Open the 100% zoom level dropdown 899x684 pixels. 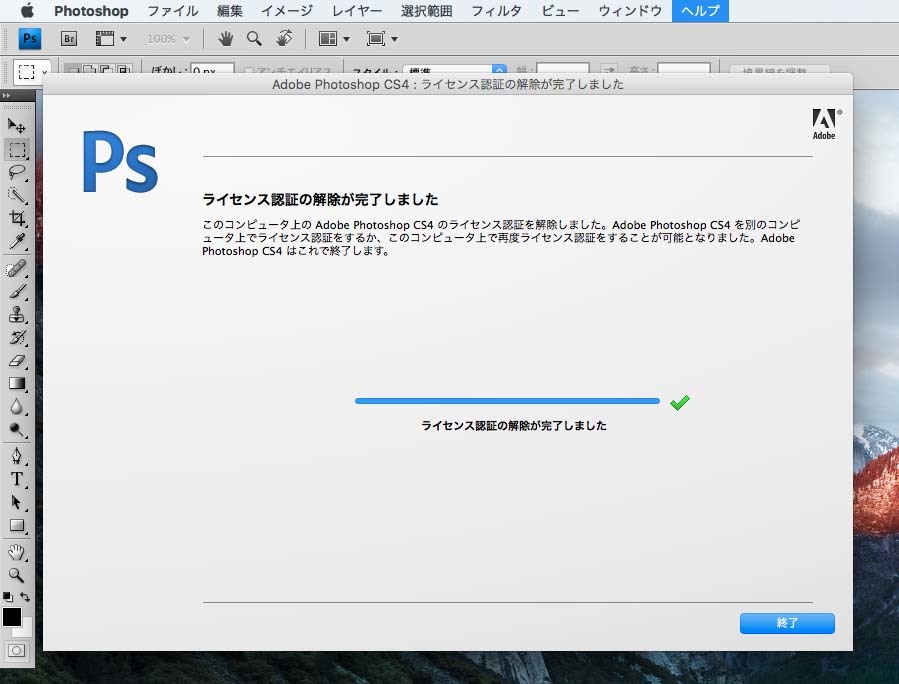(x=167, y=39)
